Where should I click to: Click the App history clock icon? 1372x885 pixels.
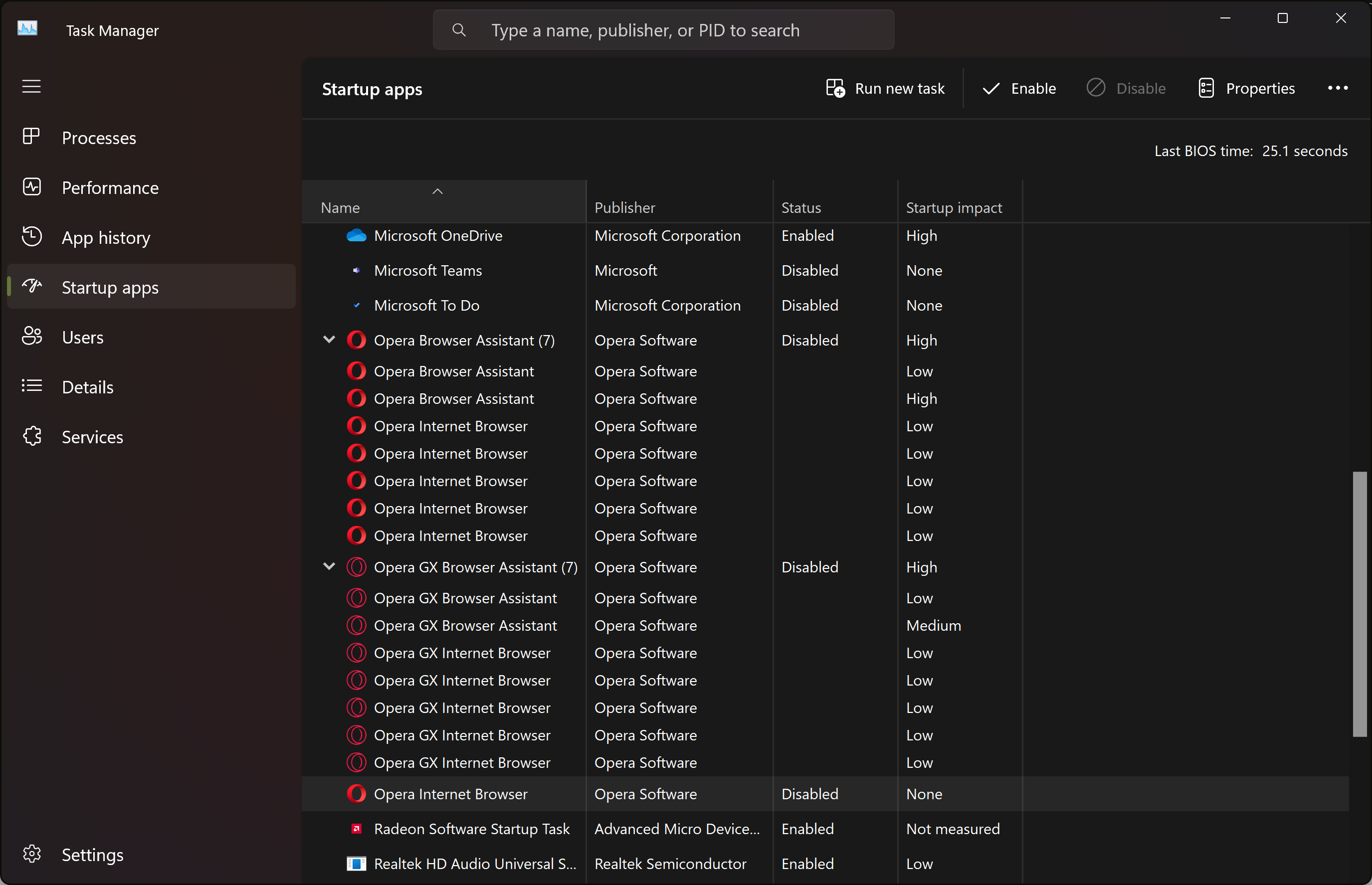point(32,237)
